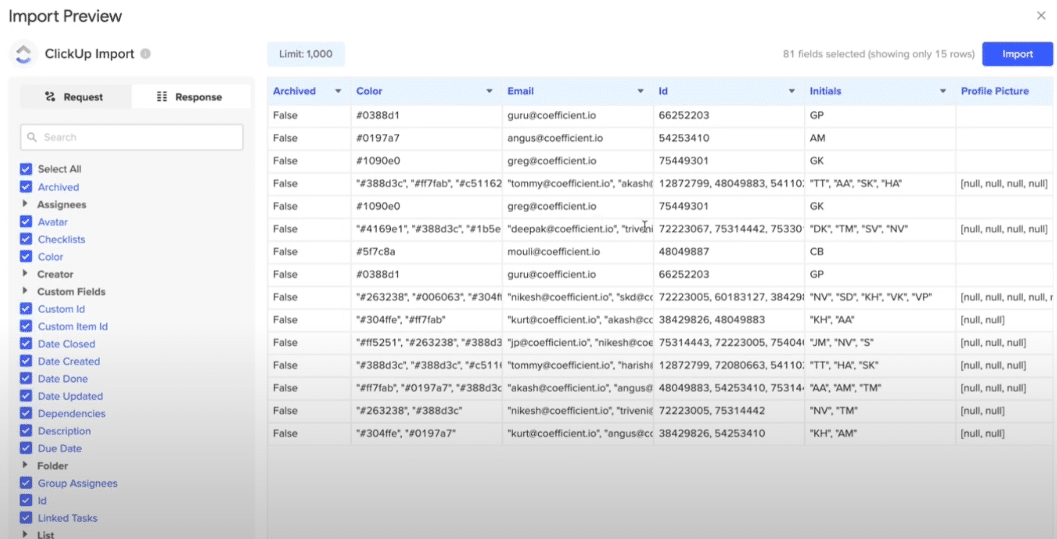Select cell with angus@coefficient.io
Viewport: 1057px width, 539px height.
tap(578, 138)
